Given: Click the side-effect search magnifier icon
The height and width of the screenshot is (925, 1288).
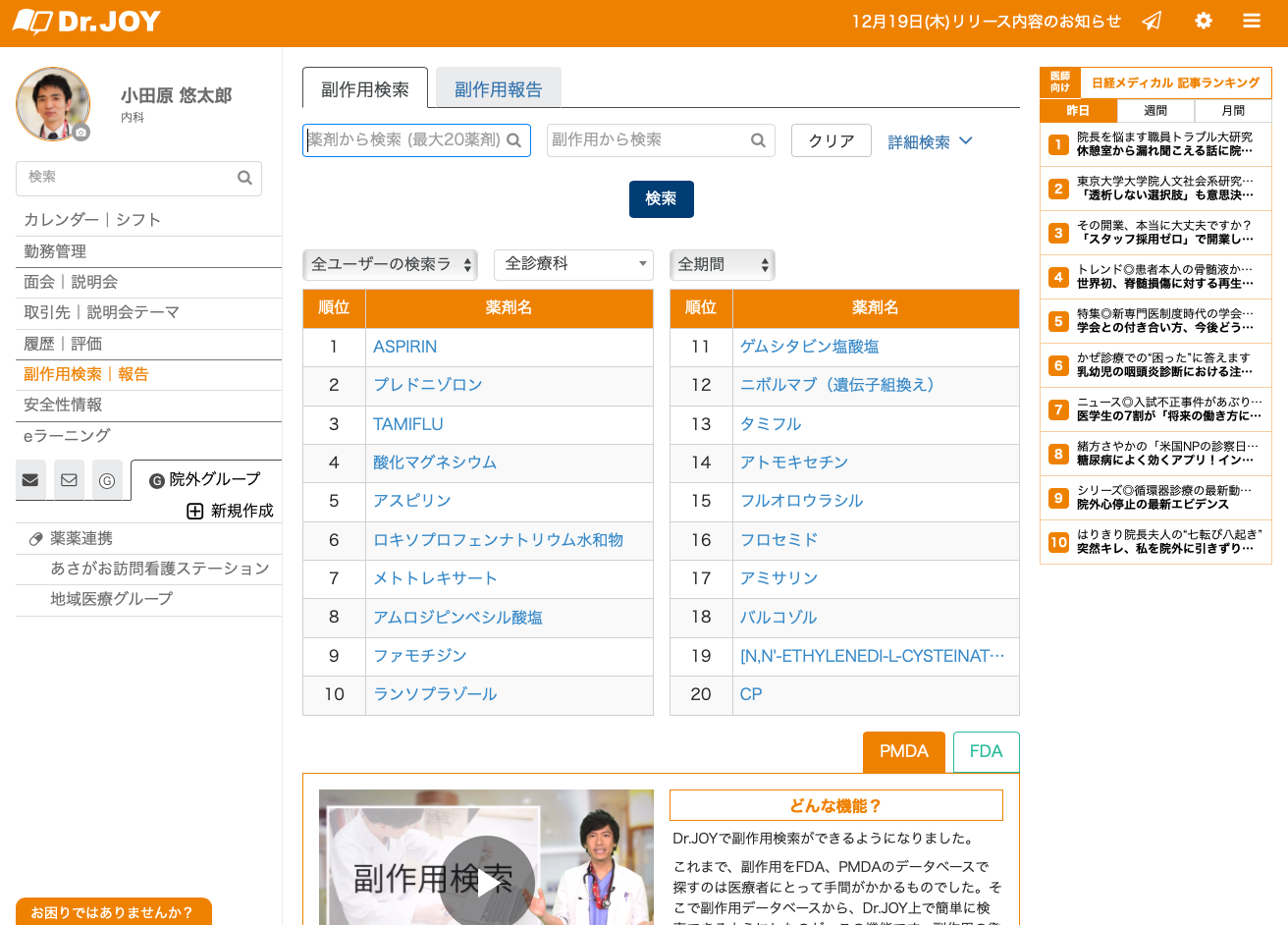Looking at the screenshot, I should [x=758, y=140].
